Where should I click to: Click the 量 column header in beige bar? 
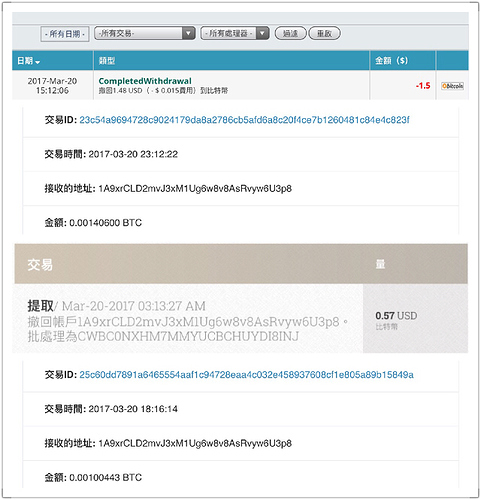380,264
